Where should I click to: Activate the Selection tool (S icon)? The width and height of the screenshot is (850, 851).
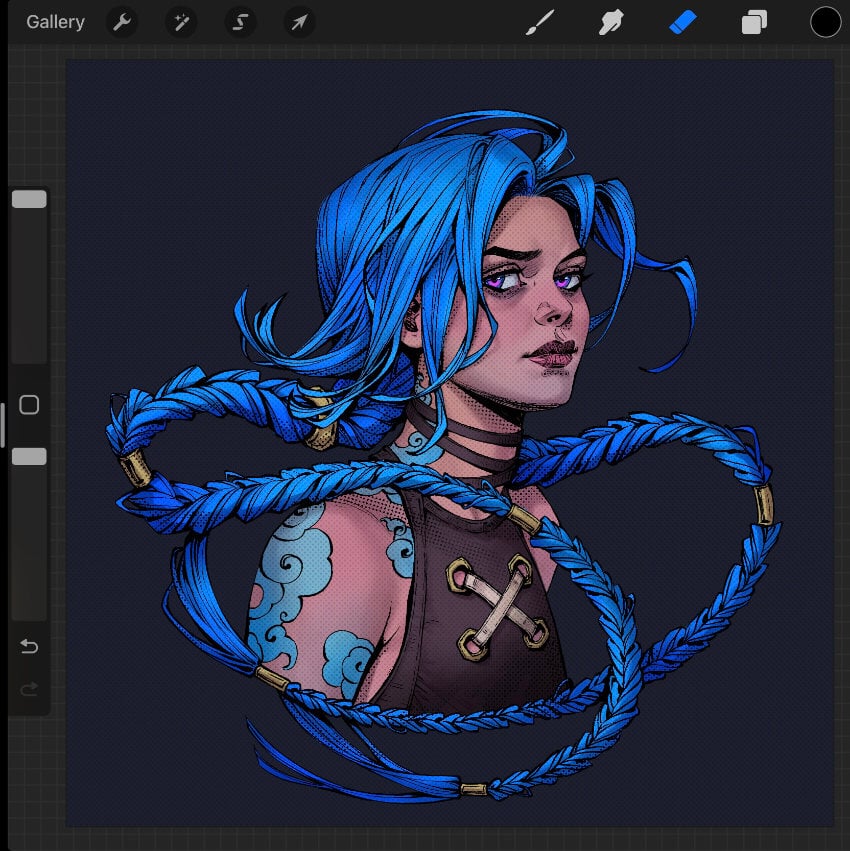240,22
